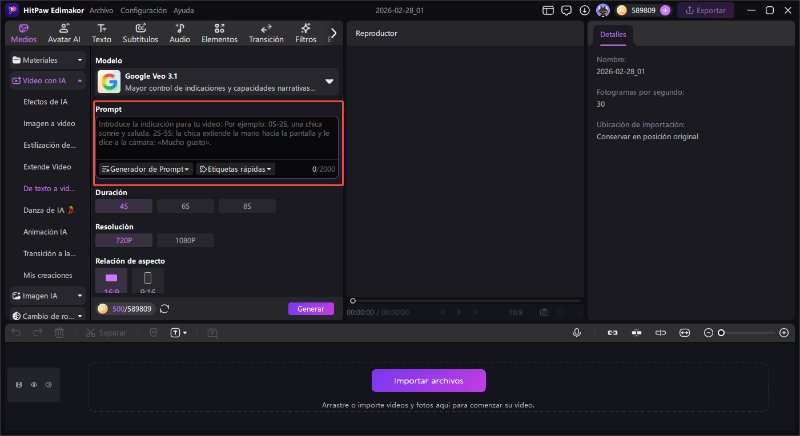Toggle the link clips icon
Viewport: 800px width, 436px height.
[x=612, y=333]
